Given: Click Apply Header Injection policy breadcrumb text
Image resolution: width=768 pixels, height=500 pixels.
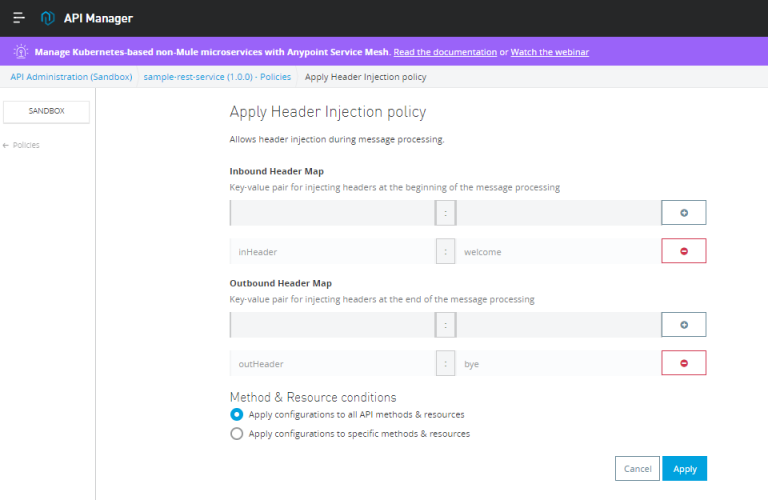Looking at the screenshot, I should [x=365, y=77].
